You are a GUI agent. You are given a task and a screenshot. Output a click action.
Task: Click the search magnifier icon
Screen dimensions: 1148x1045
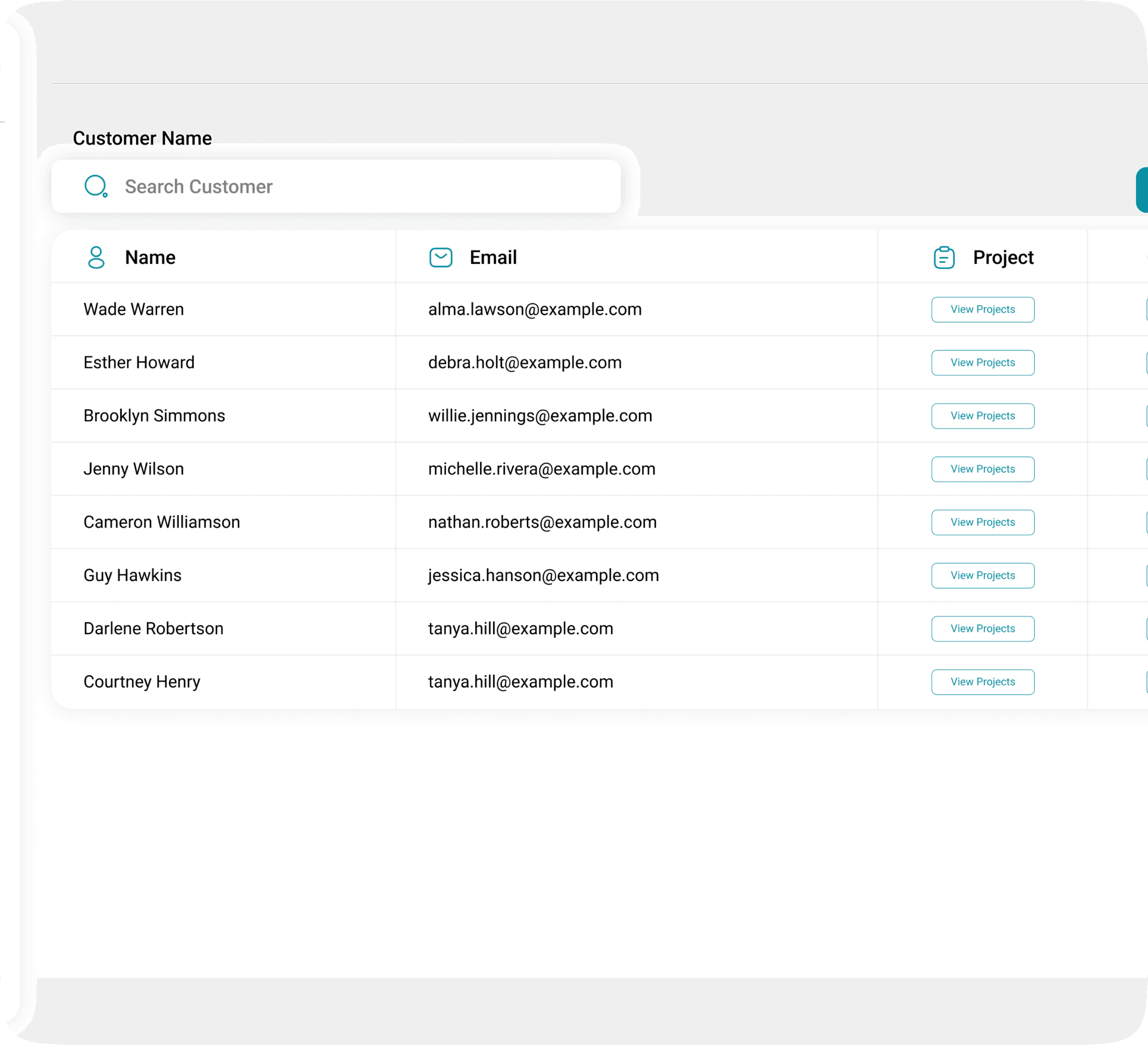tap(95, 186)
